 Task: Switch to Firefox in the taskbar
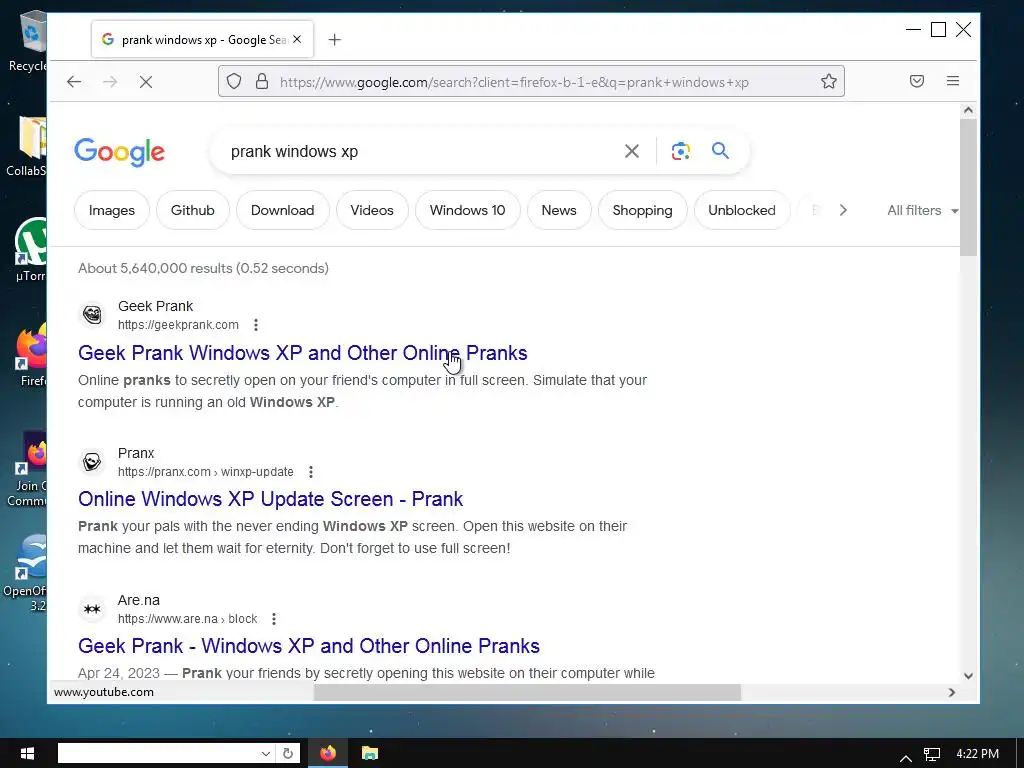tap(328, 754)
